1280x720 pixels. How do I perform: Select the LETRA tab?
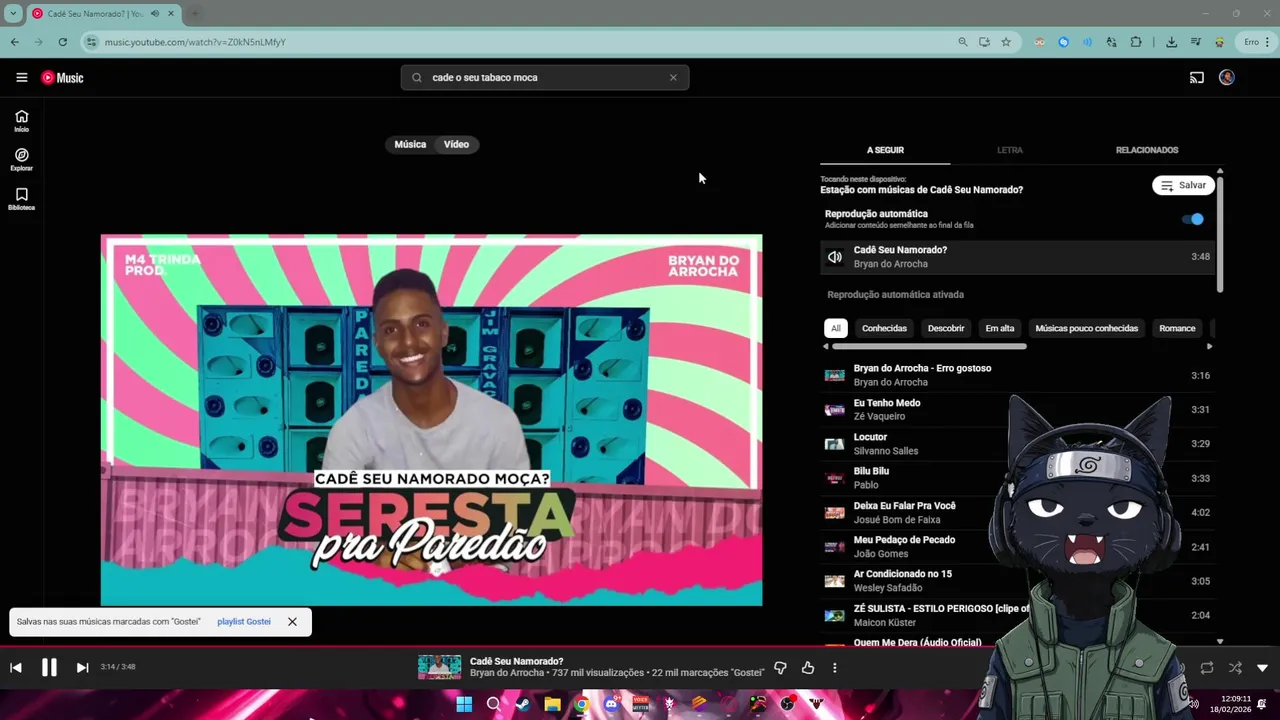(1010, 150)
